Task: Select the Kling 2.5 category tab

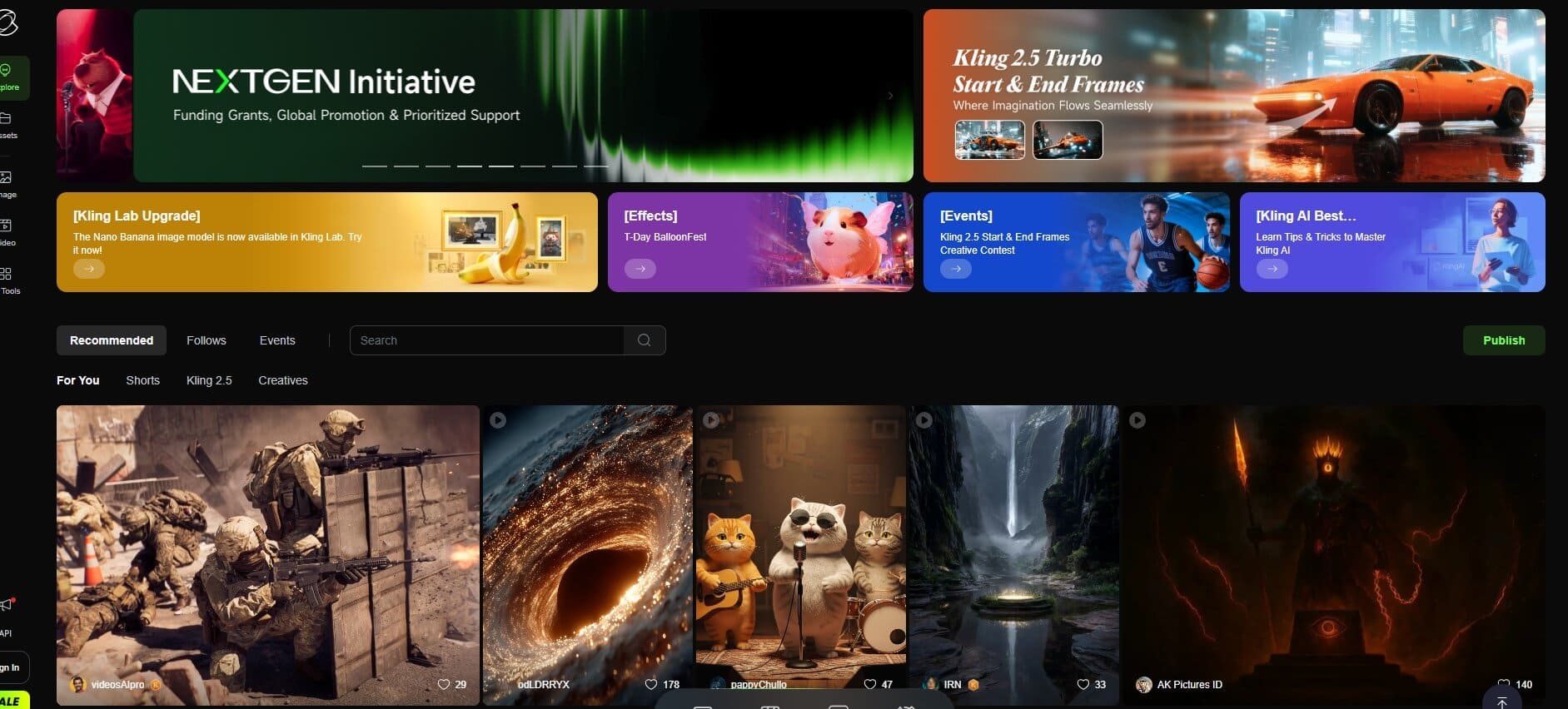Action: click(209, 380)
